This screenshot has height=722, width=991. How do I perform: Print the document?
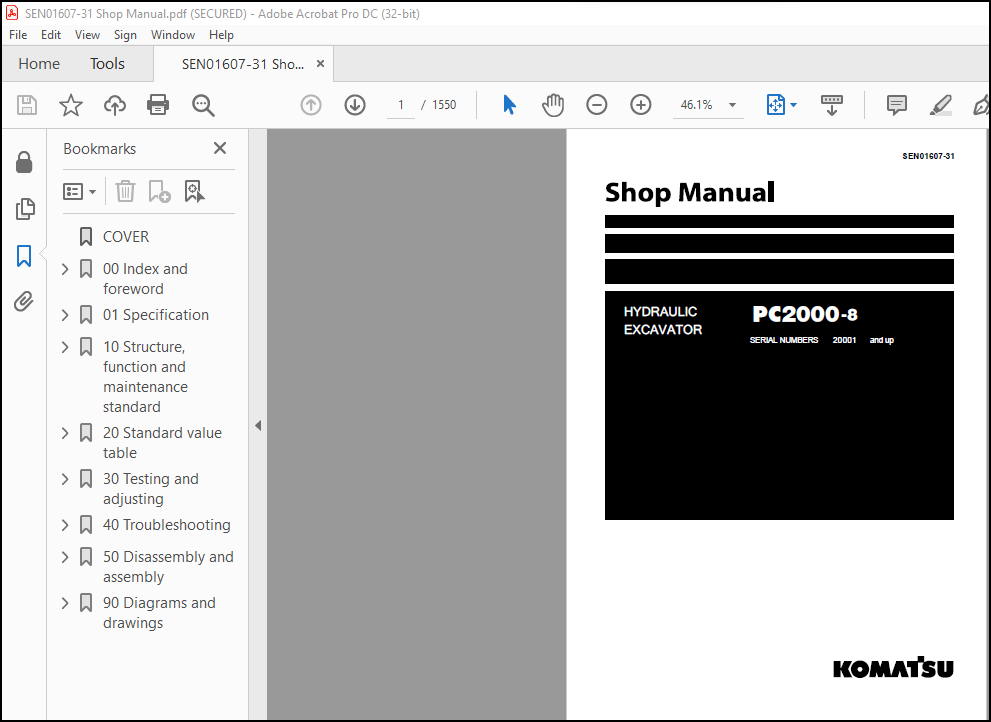[158, 105]
